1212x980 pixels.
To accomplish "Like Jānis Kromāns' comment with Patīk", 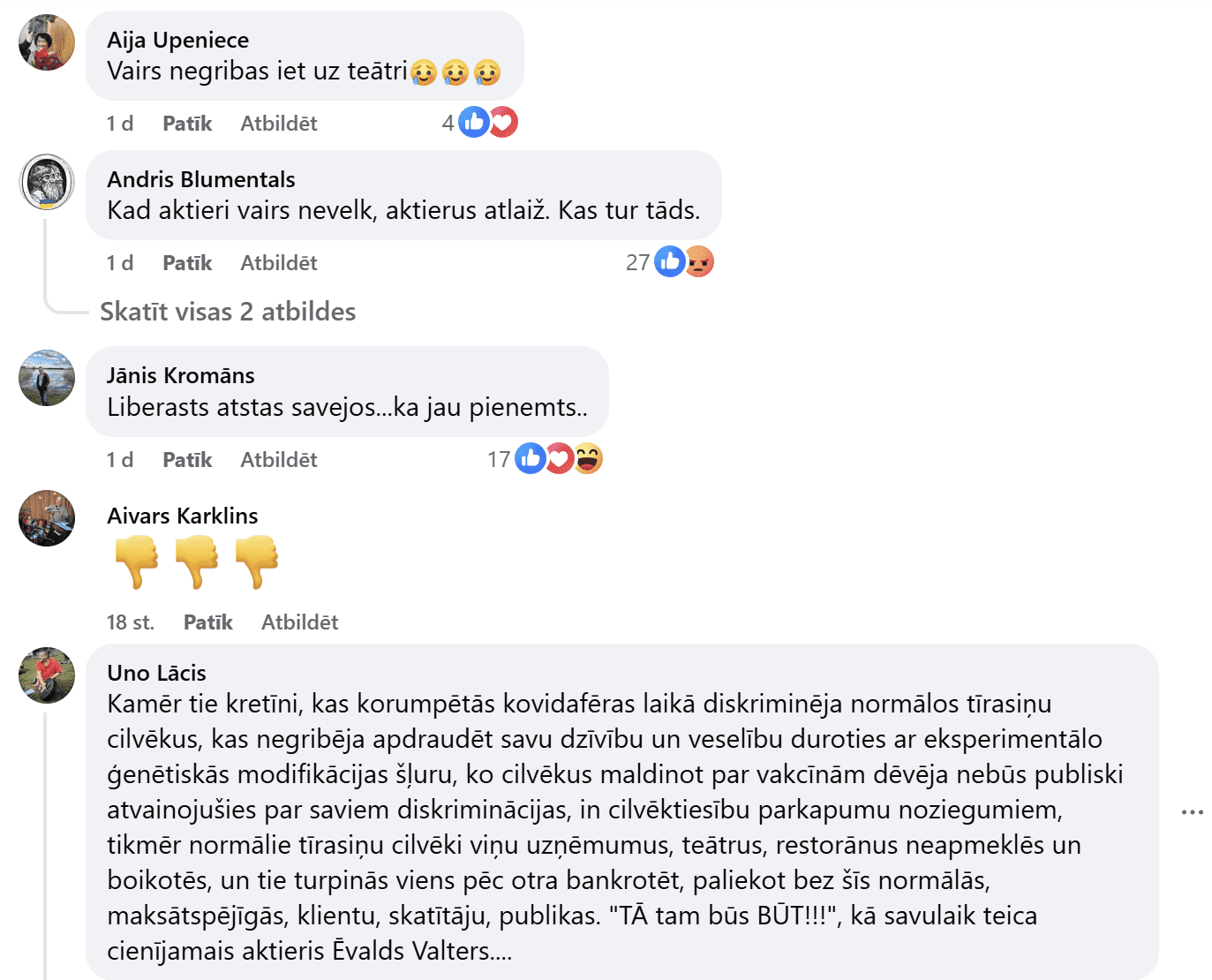I will pyautogui.click(x=187, y=460).
